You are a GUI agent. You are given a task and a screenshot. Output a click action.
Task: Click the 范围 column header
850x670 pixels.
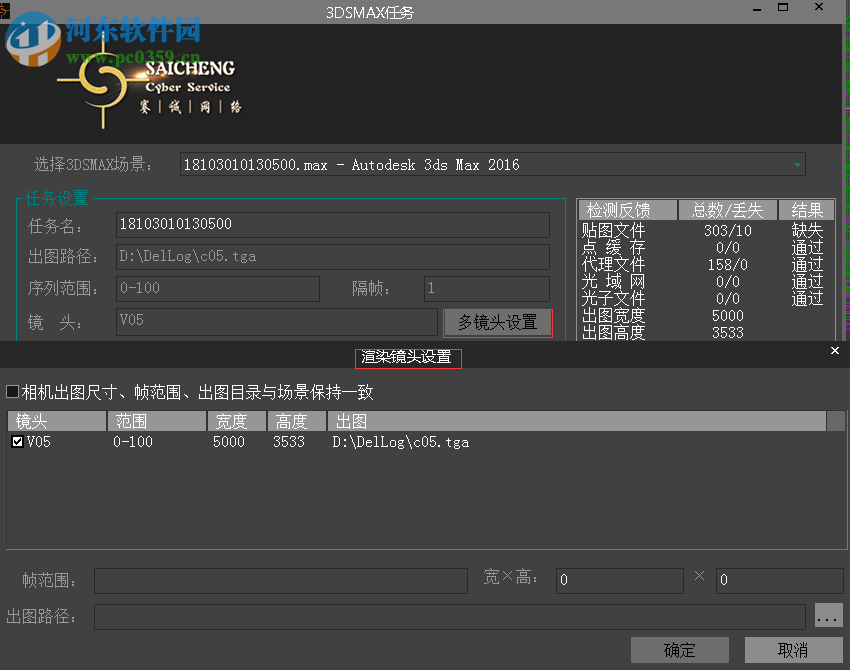pos(157,421)
